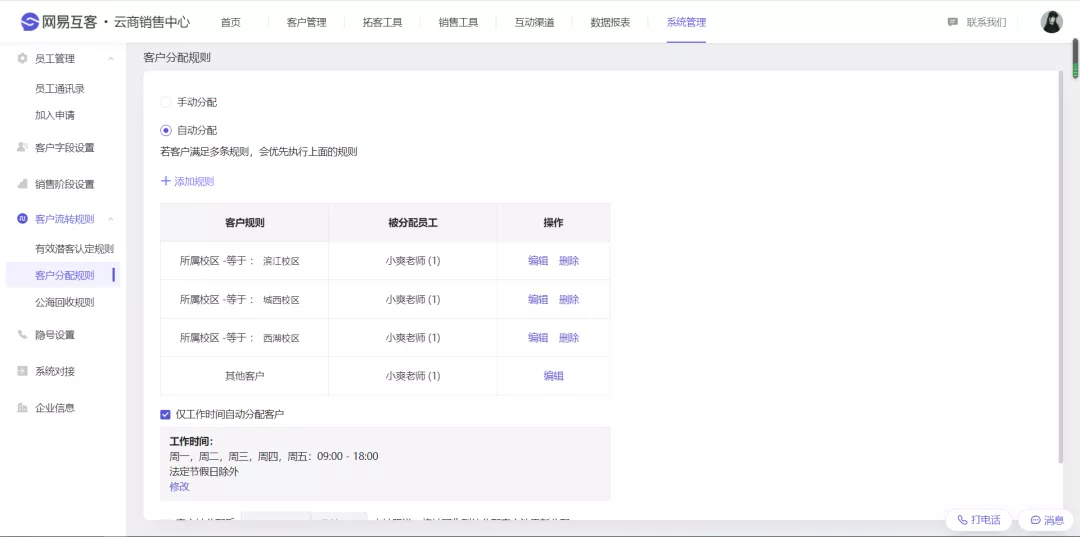
Task: Click the 客户规则 column header
Action: [x=245, y=222]
